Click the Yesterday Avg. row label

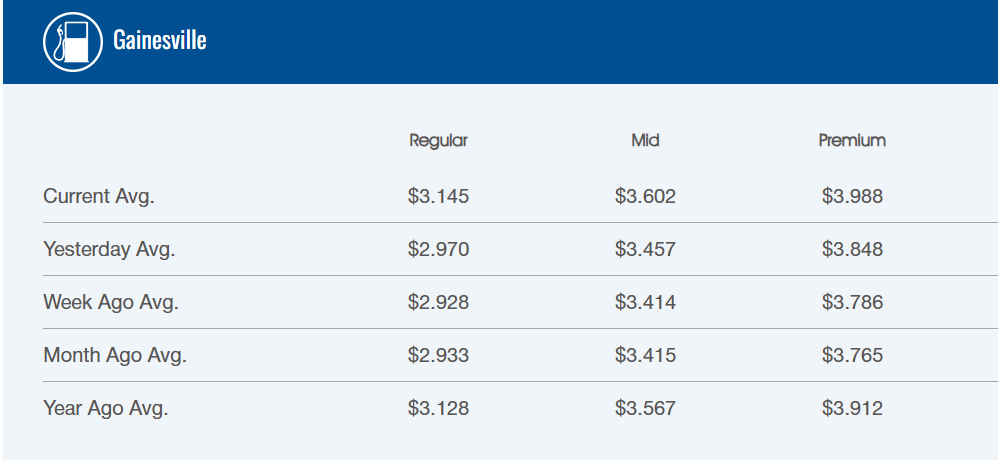click(109, 249)
